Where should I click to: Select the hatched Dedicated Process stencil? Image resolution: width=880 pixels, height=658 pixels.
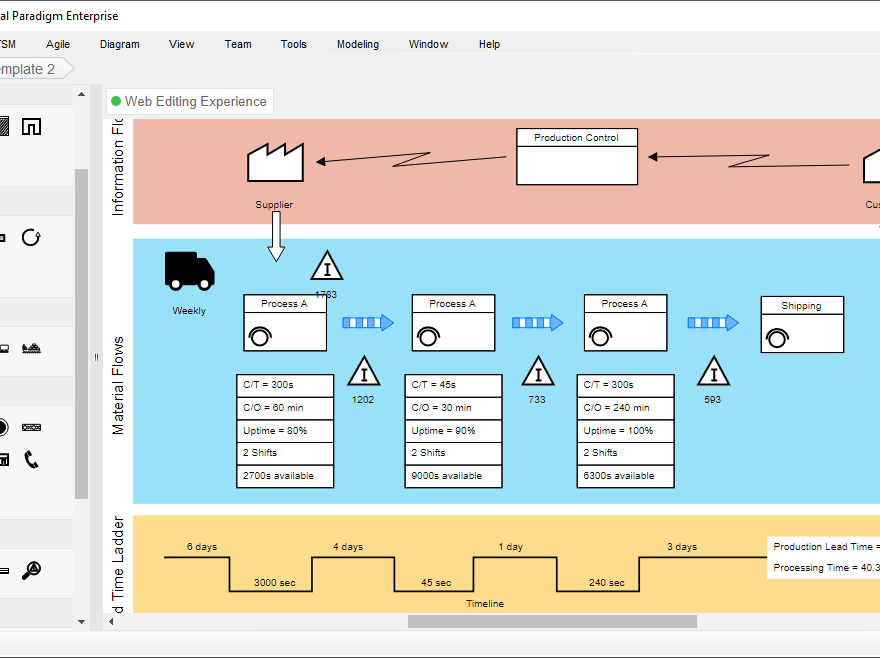[3, 126]
